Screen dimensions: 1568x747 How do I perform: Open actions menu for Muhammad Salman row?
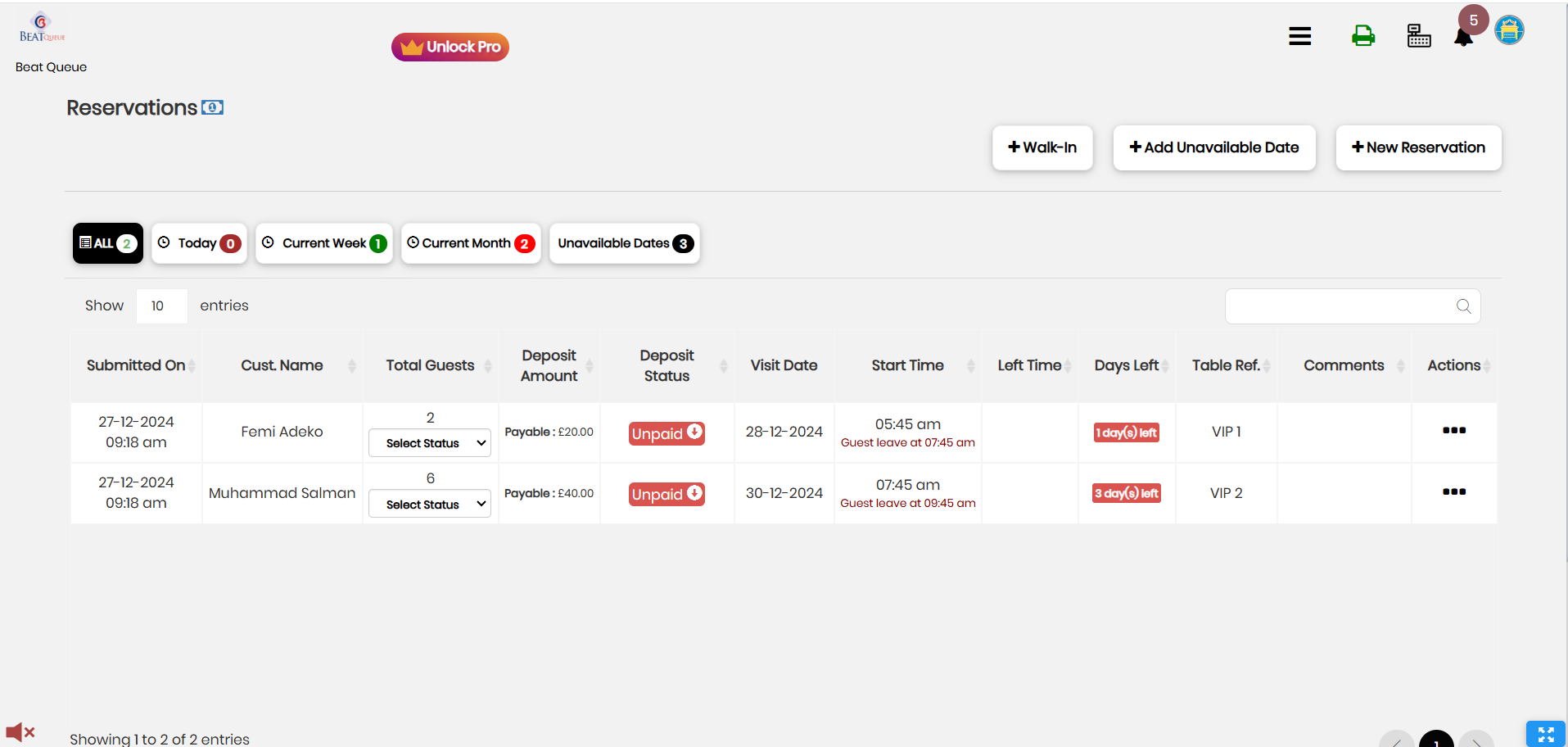click(1454, 492)
